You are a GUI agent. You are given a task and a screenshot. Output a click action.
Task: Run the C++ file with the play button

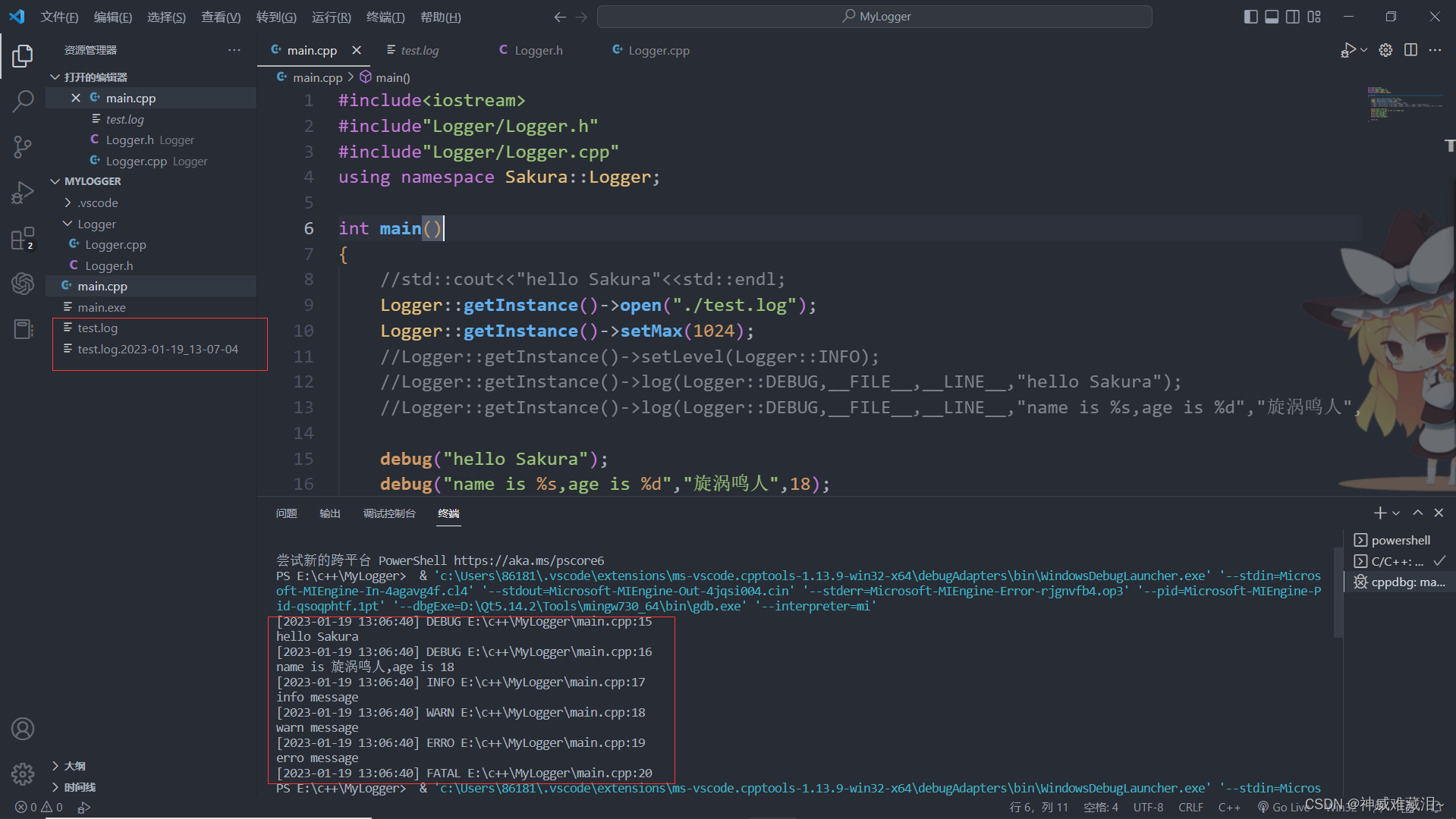[1348, 49]
